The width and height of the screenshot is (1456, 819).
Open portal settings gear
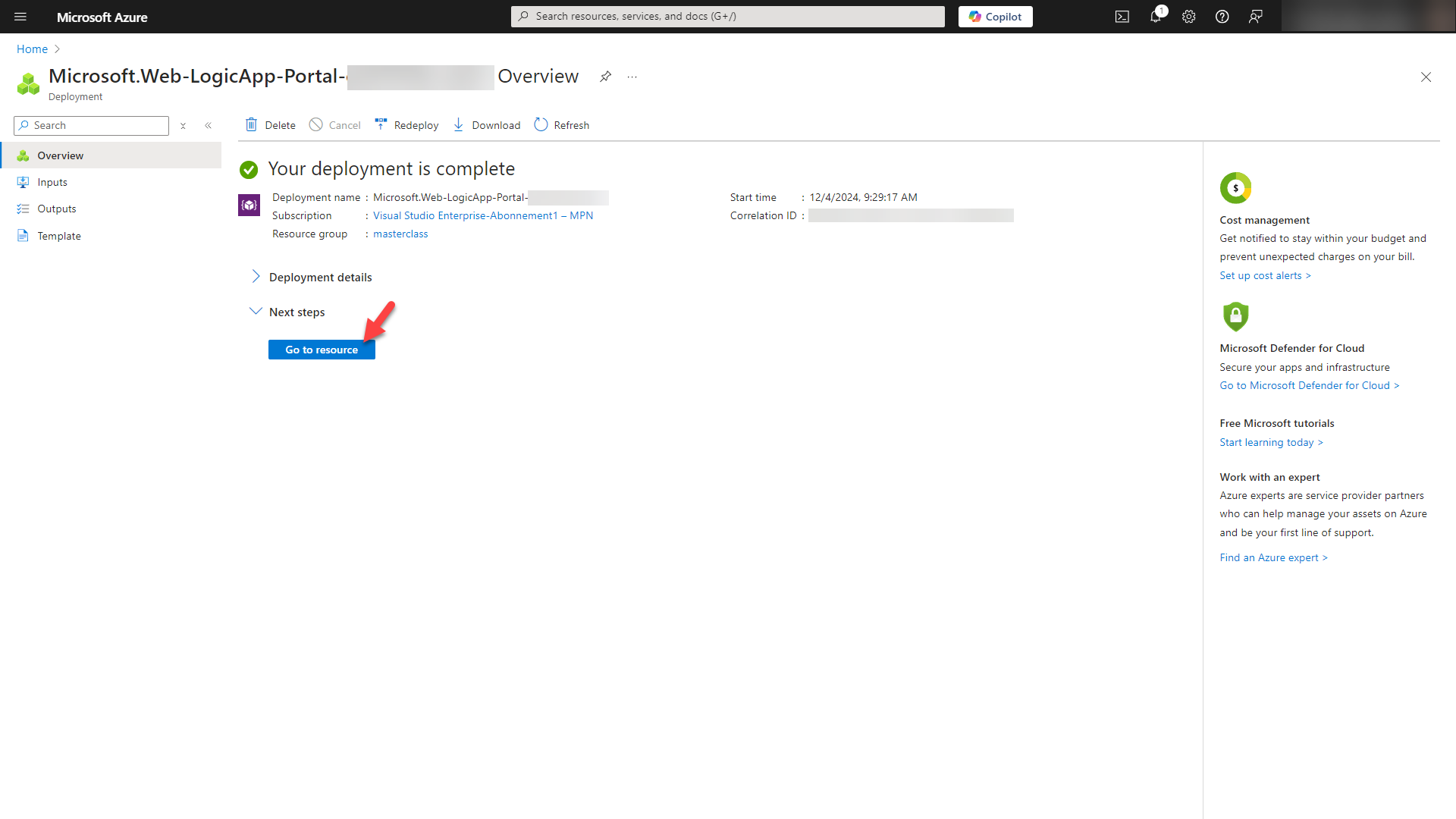click(x=1188, y=16)
